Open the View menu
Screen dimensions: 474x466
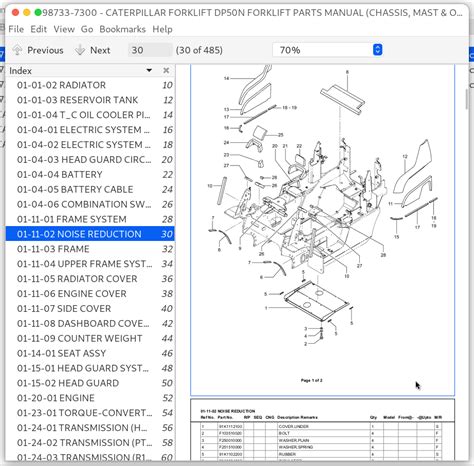click(x=64, y=29)
